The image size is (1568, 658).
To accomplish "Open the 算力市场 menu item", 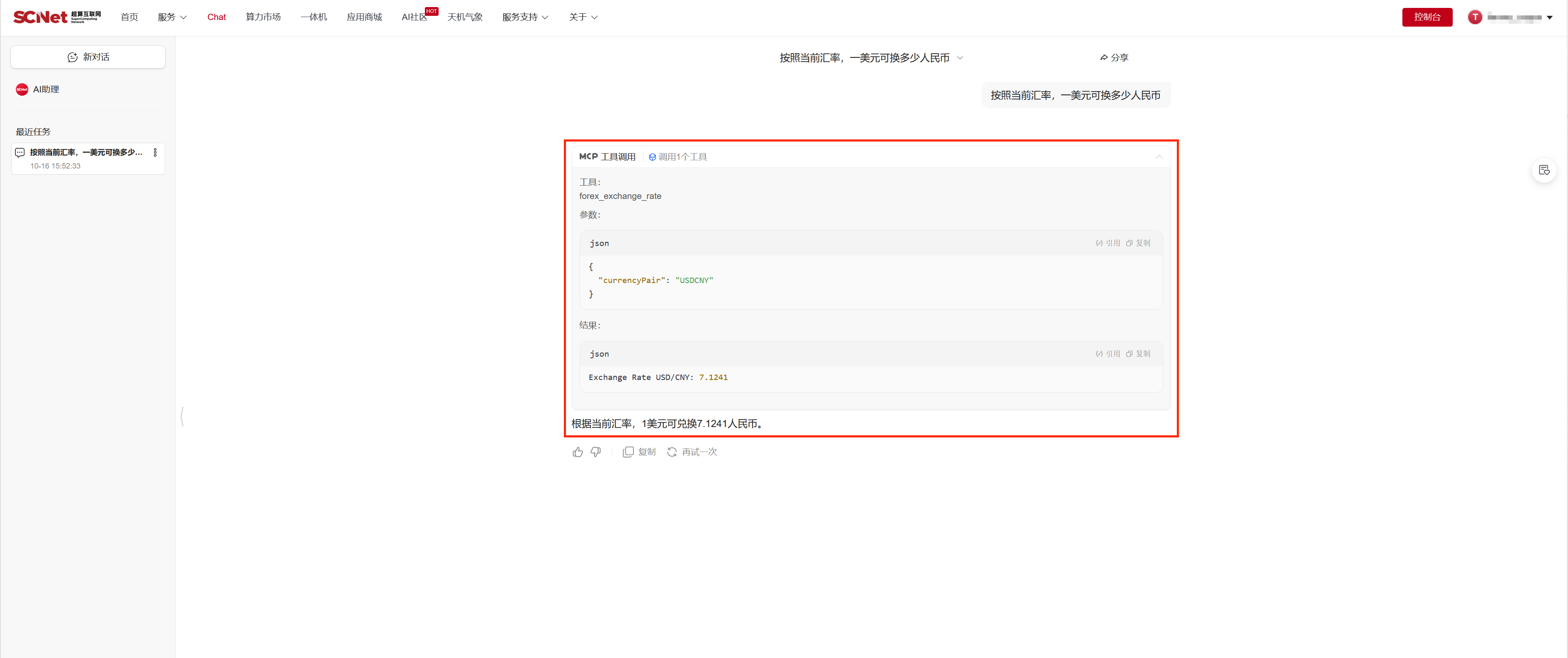I will [263, 17].
